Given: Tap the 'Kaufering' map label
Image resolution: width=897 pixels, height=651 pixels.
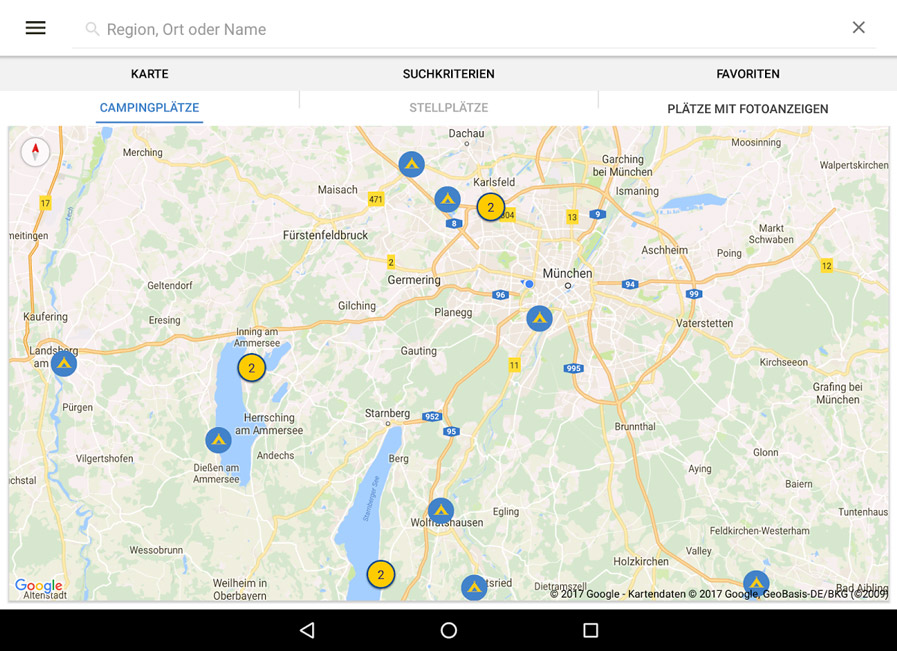Looking at the screenshot, I should pyautogui.click(x=45, y=316).
